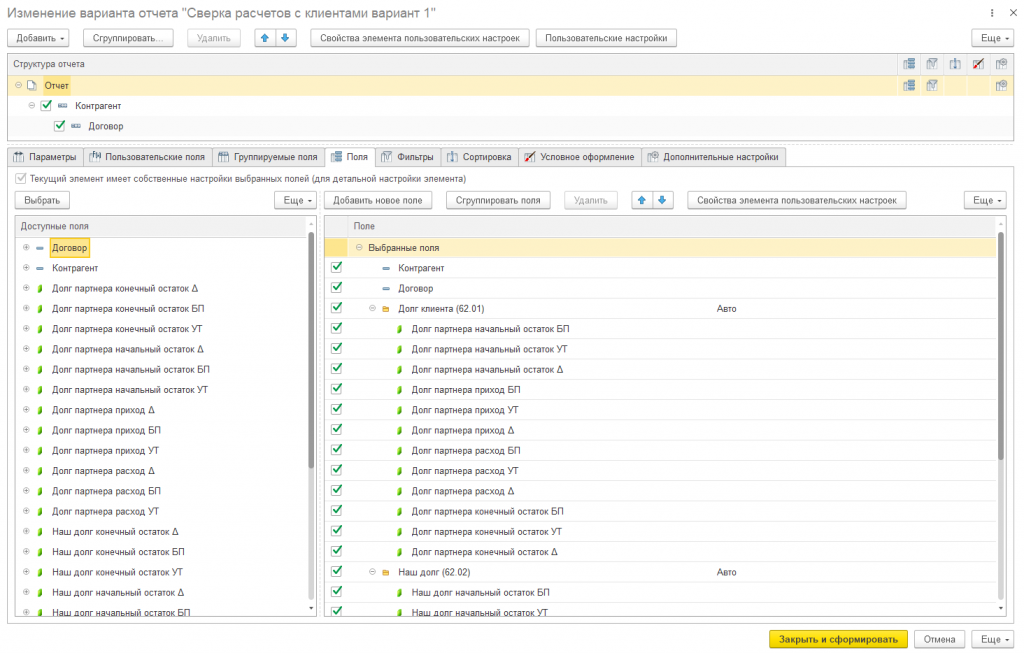Image resolution: width=1024 pixels, height=653 pixels.
Task: Expand the Договор available field
Action: coord(26,247)
